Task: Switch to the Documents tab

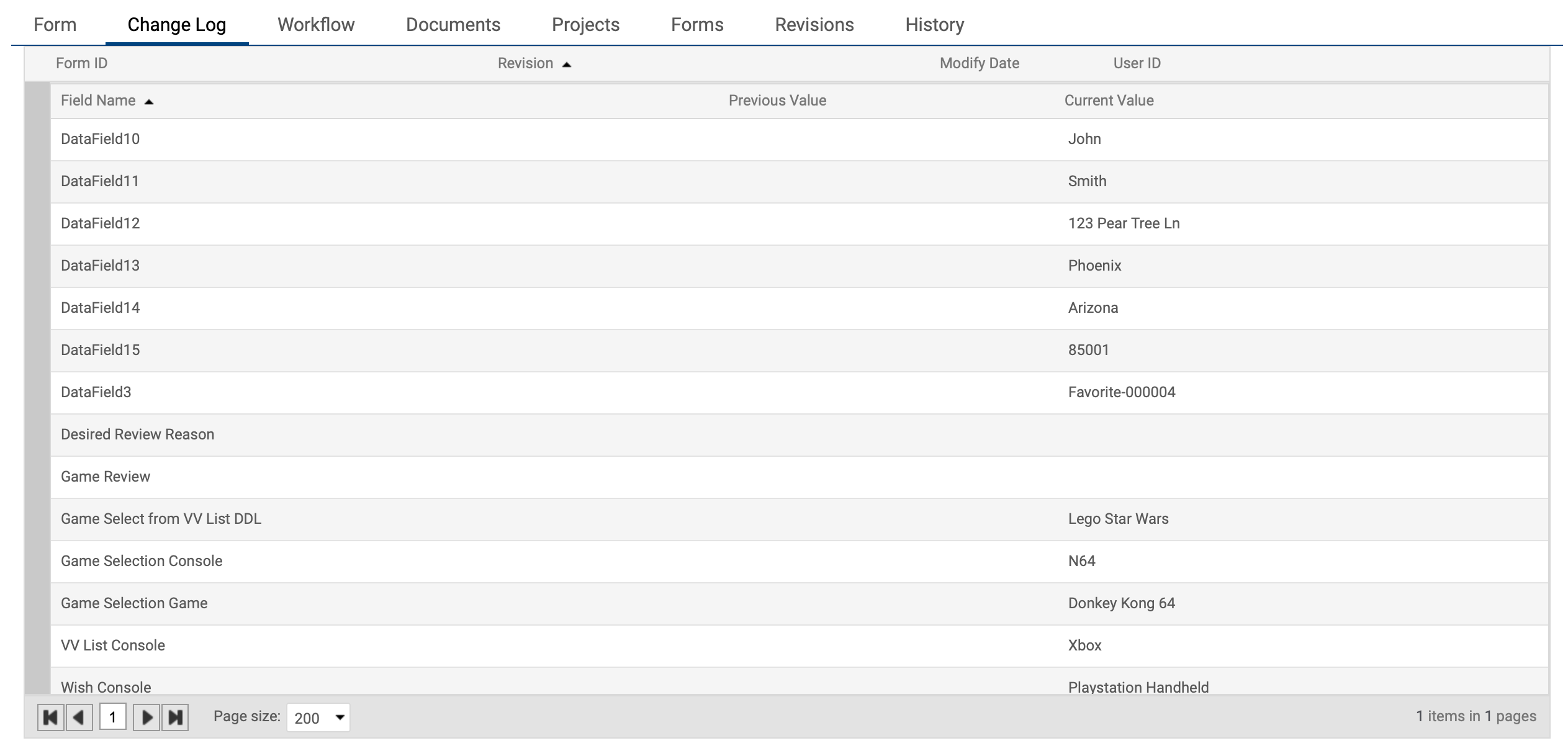Action: point(453,25)
